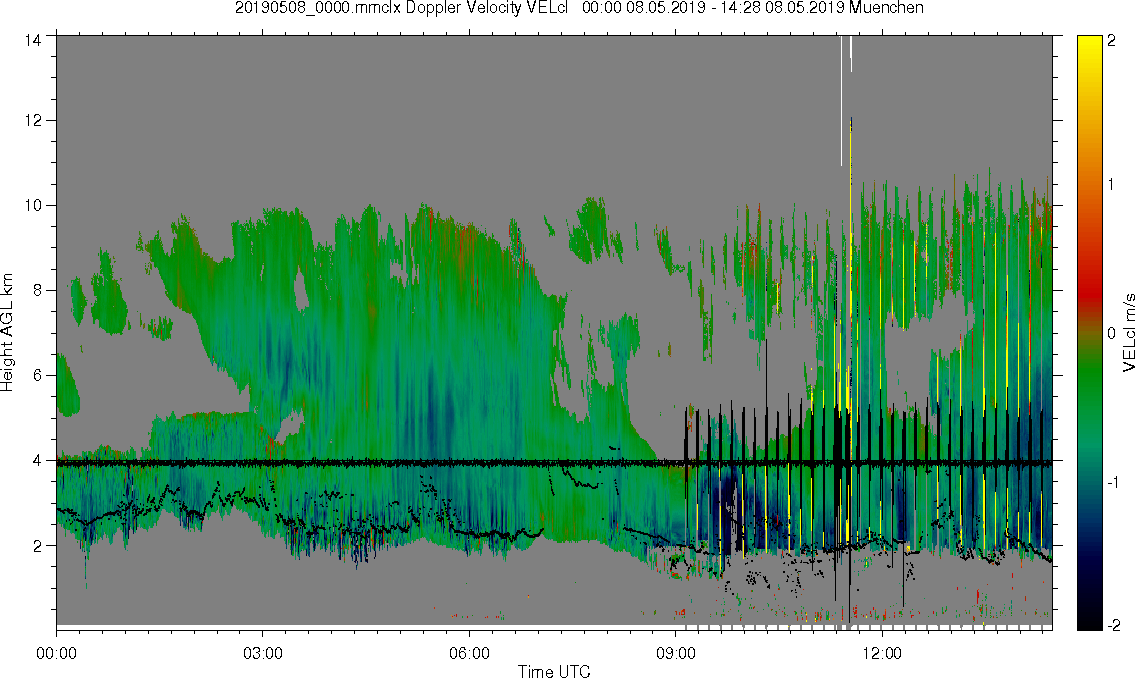
Task: Click the colorbar value 0
Action: (x=1112, y=334)
